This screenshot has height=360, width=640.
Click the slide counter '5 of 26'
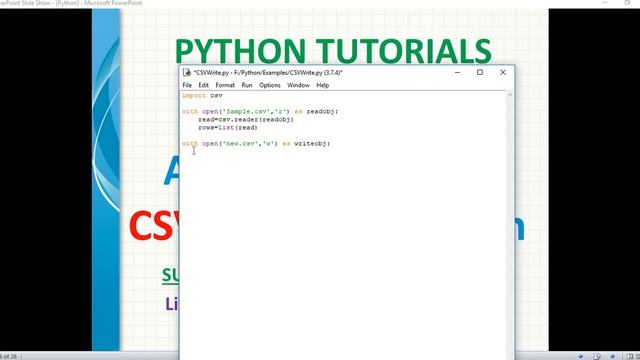9,357
